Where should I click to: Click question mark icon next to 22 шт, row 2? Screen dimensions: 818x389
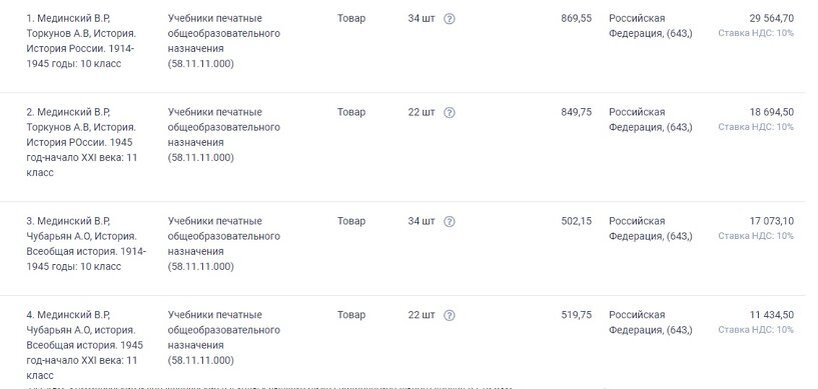[x=449, y=113]
